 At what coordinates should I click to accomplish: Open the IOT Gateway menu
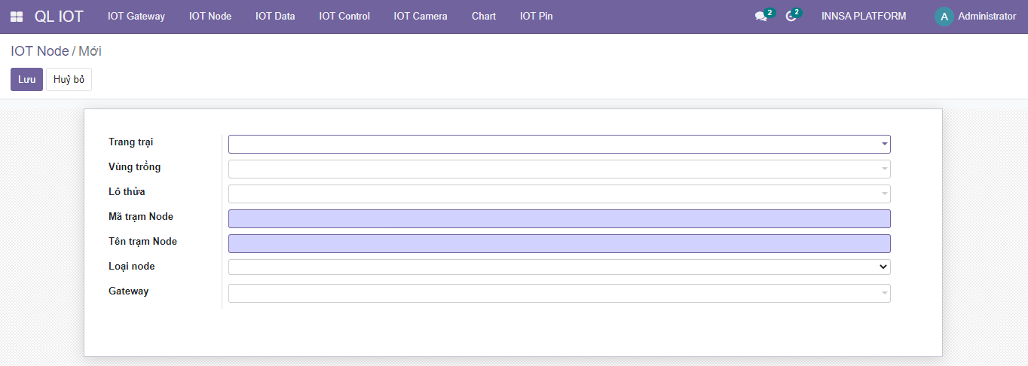[x=136, y=16]
